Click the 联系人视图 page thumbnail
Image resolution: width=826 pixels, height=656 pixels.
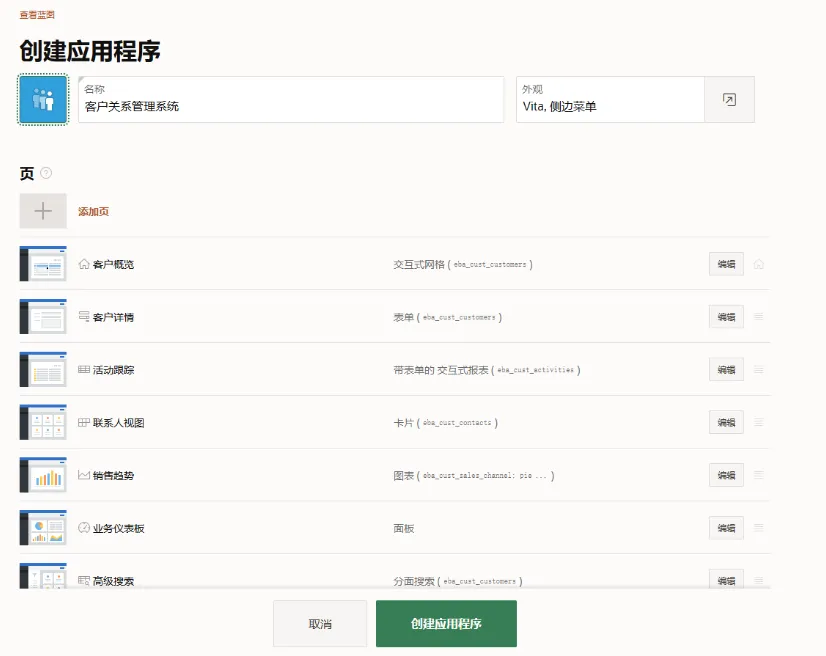(43, 422)
